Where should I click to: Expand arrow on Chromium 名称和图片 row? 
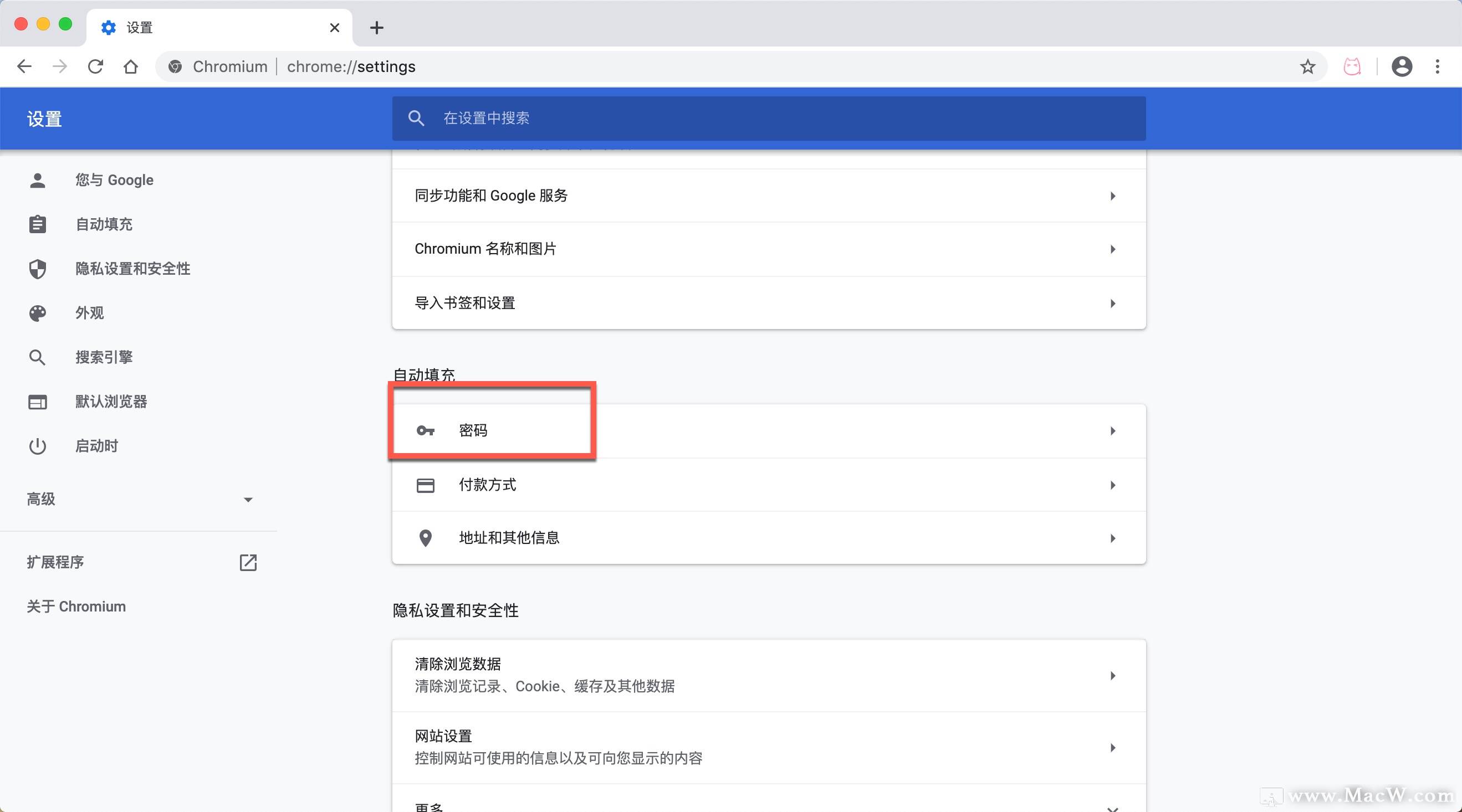[1112, 249]
